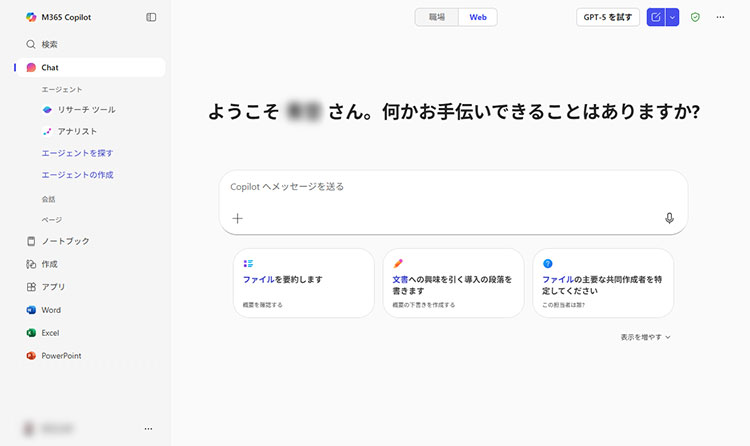Click the plus icon to add attachment
The image size is (750, 446).
[237, 218]
